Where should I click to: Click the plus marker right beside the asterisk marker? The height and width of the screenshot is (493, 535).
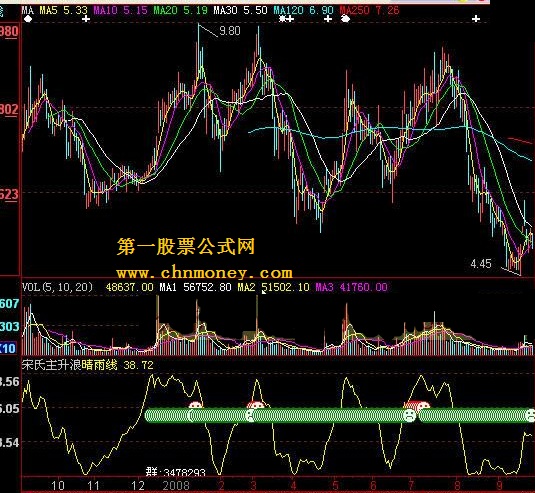coord(290,19)
